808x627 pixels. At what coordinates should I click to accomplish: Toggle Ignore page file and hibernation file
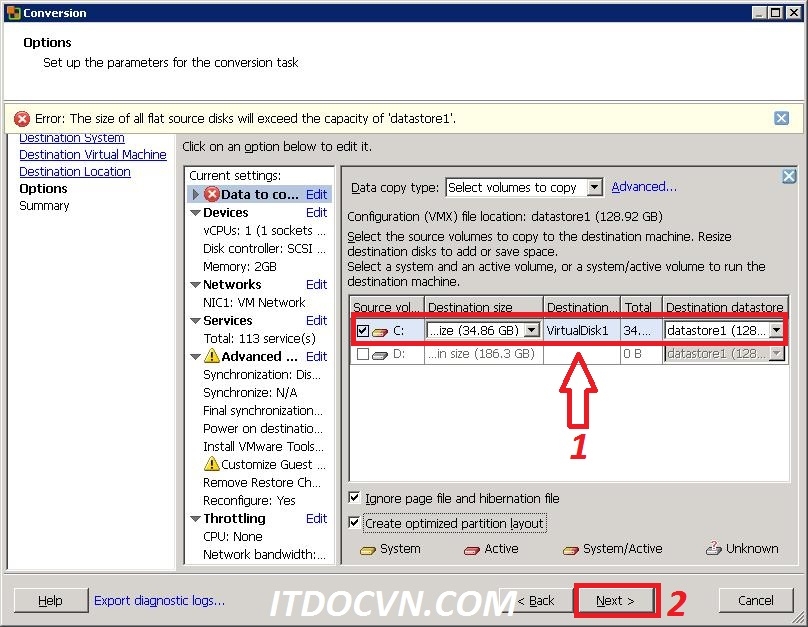tap(354, 498)
